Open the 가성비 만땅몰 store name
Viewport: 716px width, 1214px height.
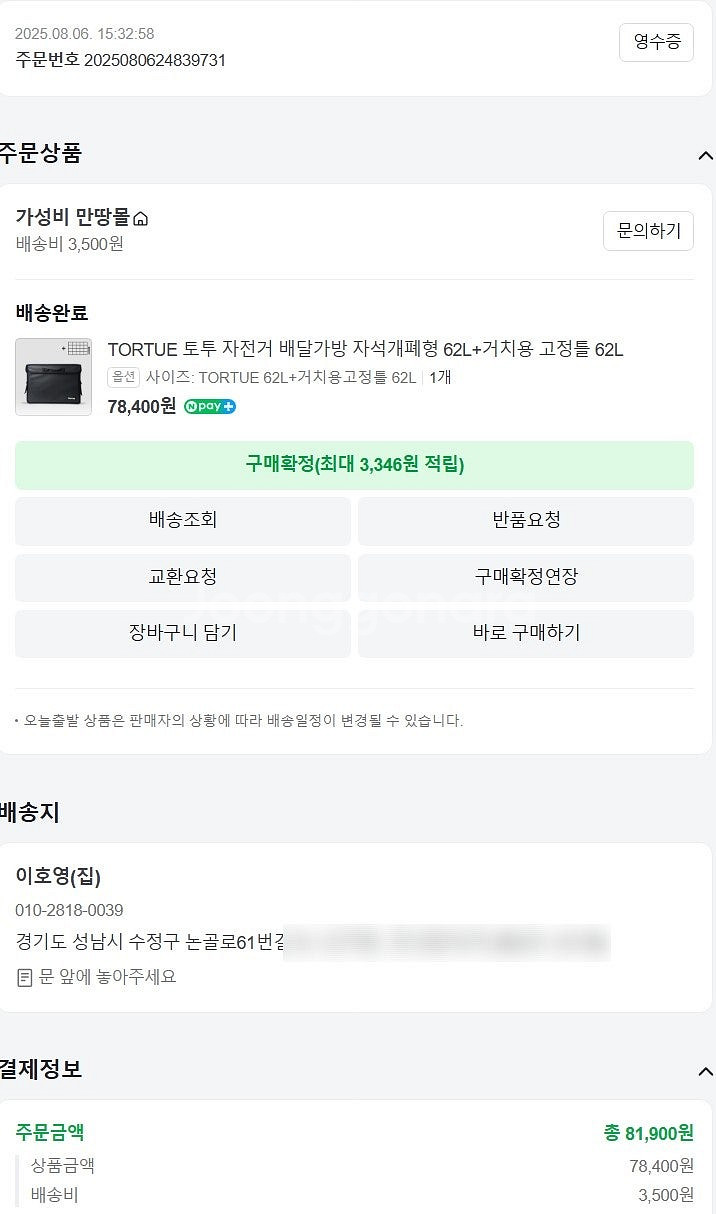[73, 218]
